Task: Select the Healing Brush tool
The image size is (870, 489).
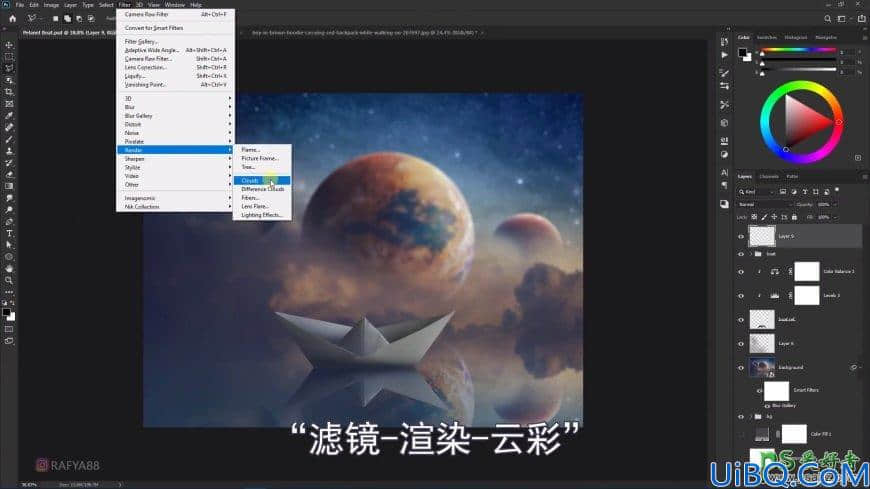Action: [x=9, y=128]
